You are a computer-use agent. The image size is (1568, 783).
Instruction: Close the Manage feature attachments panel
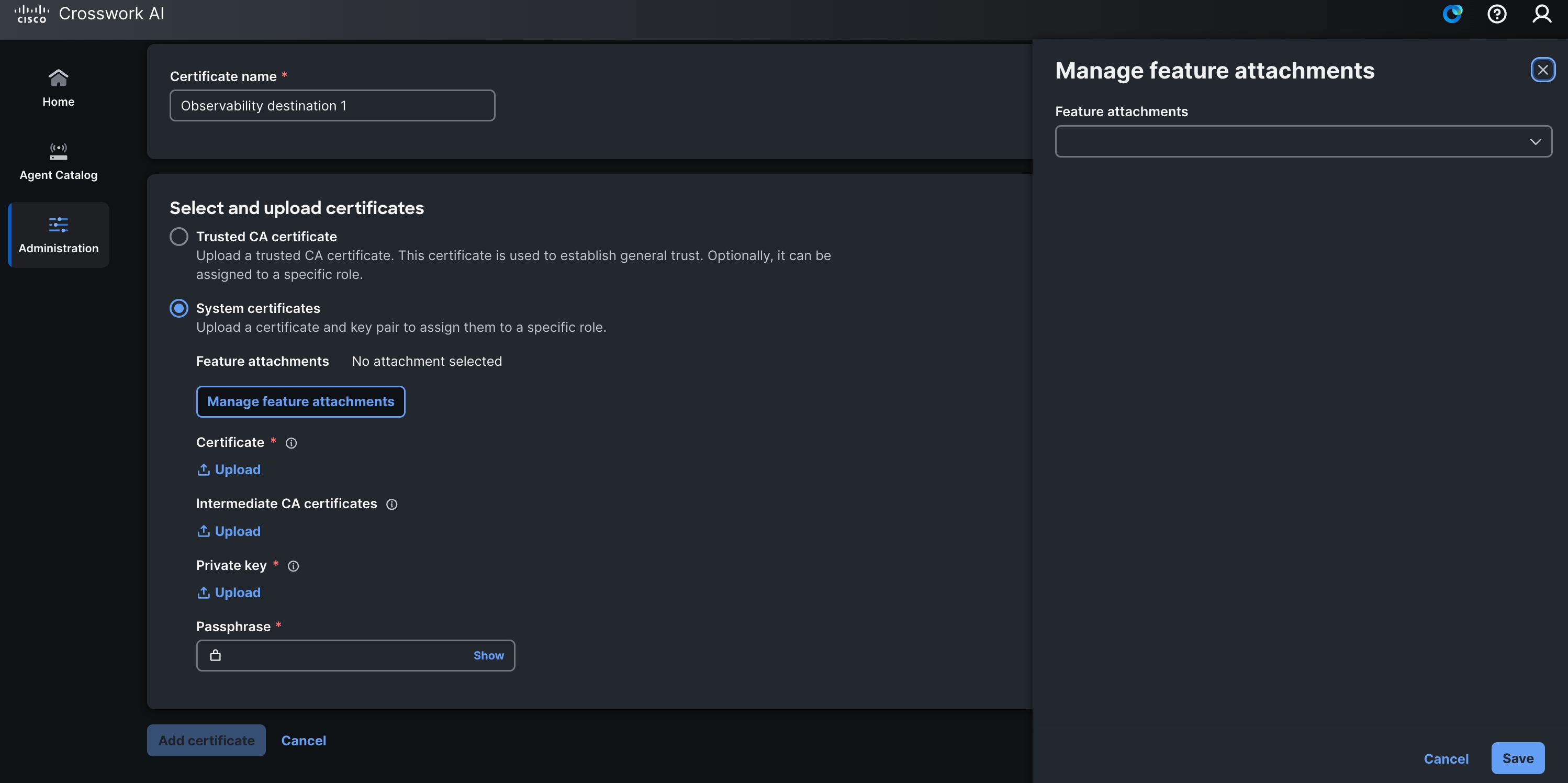tap(1543, 70)
